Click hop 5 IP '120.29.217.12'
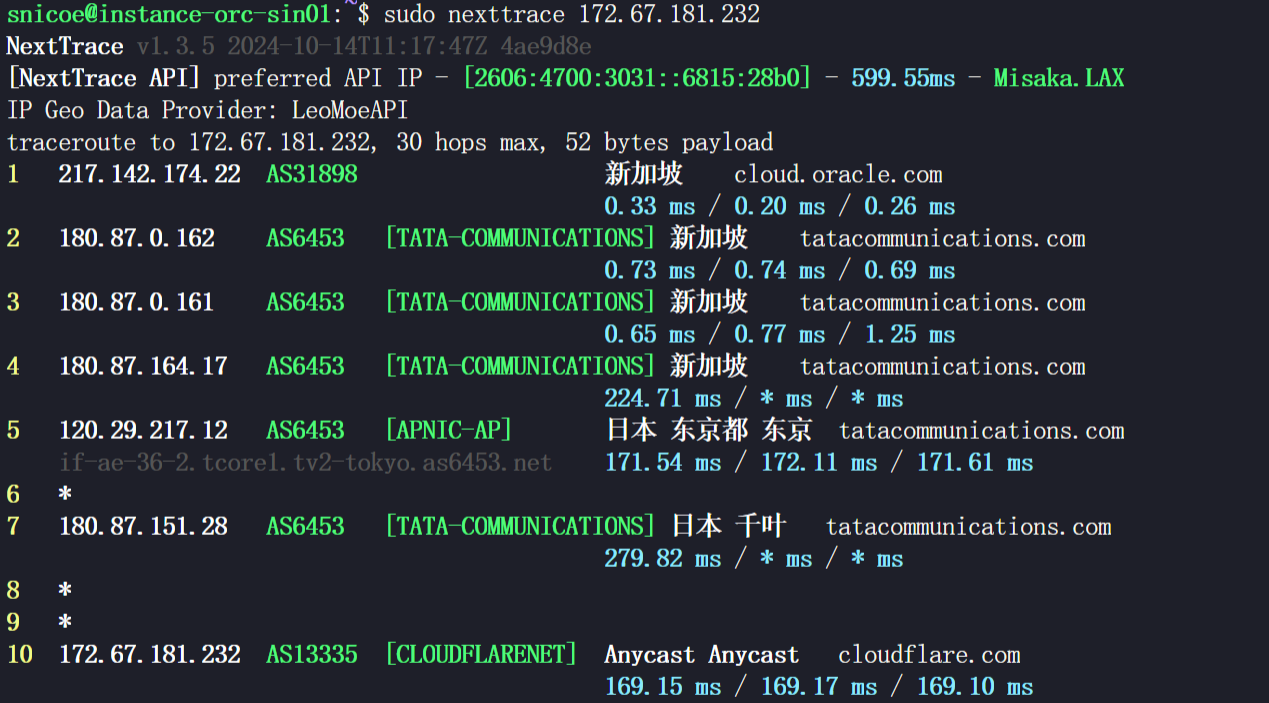 [x=143, y=430]
